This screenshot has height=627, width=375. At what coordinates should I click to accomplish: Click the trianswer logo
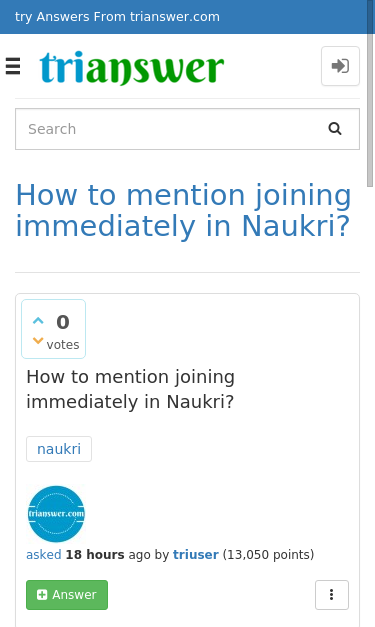coord(132,68)
